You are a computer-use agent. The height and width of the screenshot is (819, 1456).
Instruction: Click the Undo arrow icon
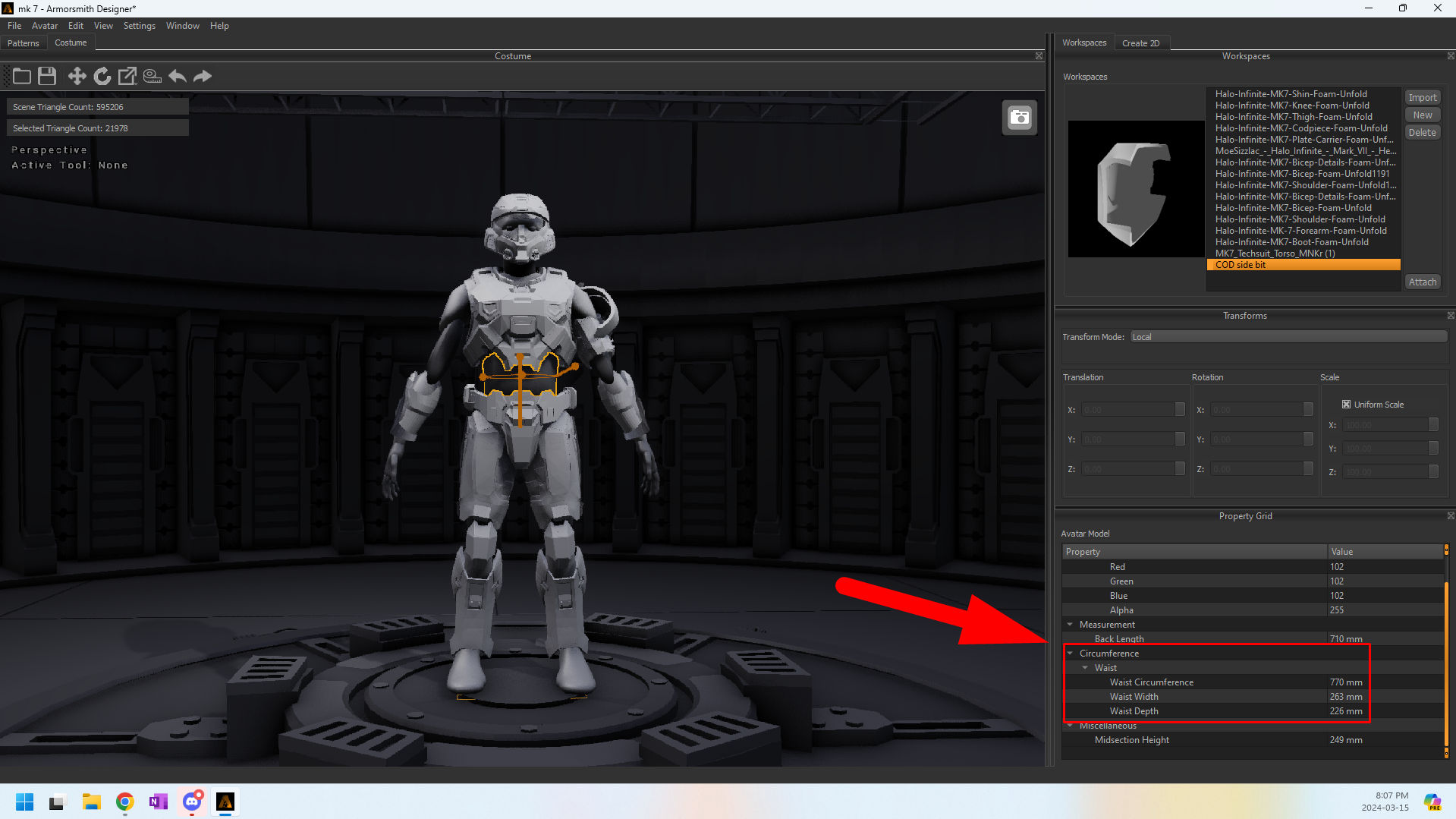tap(178, 76)
